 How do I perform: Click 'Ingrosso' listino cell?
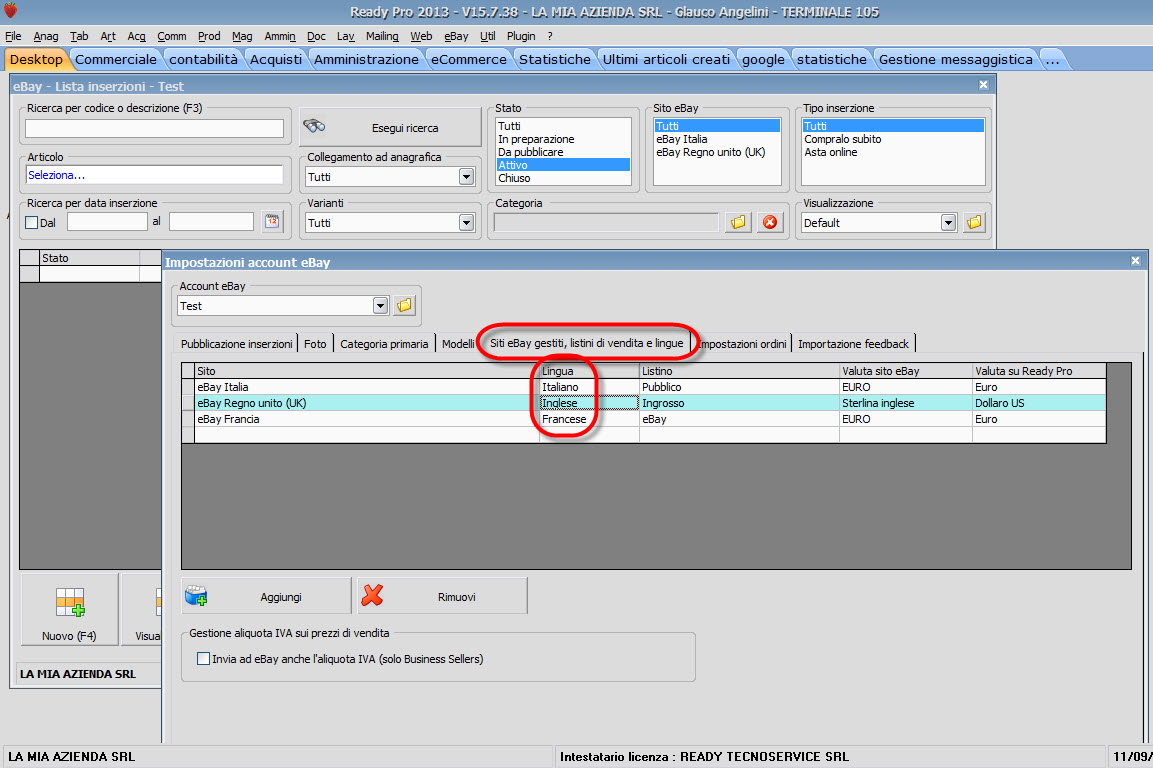(739, 403)
